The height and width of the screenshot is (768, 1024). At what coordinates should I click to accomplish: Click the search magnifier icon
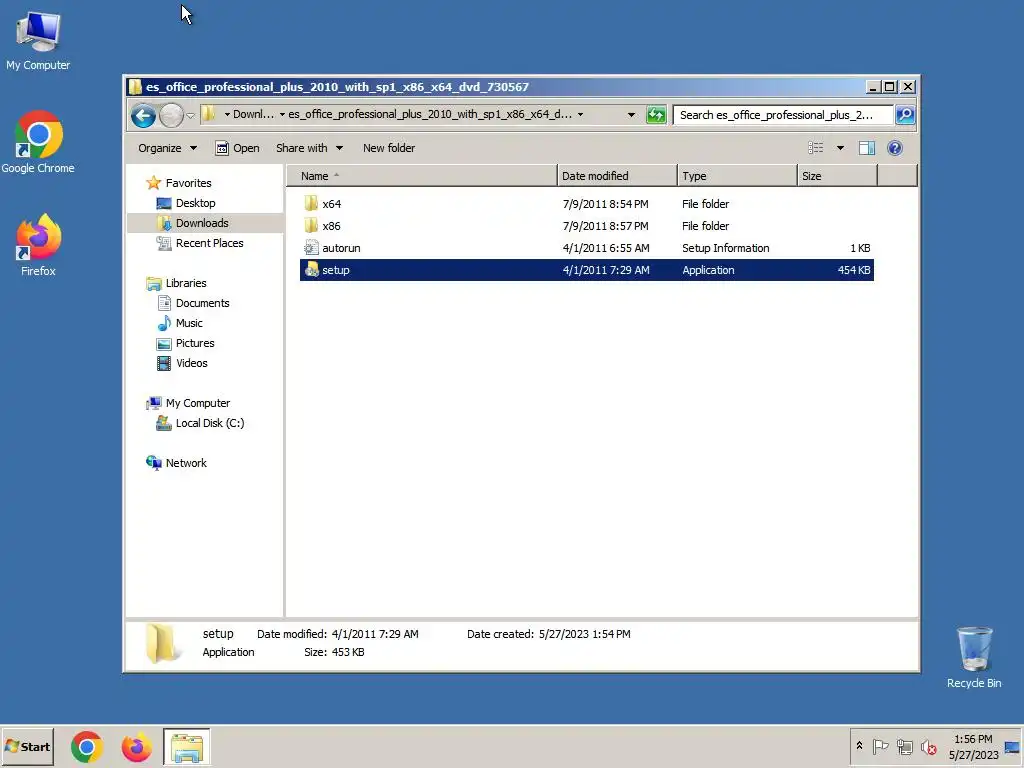904,115
